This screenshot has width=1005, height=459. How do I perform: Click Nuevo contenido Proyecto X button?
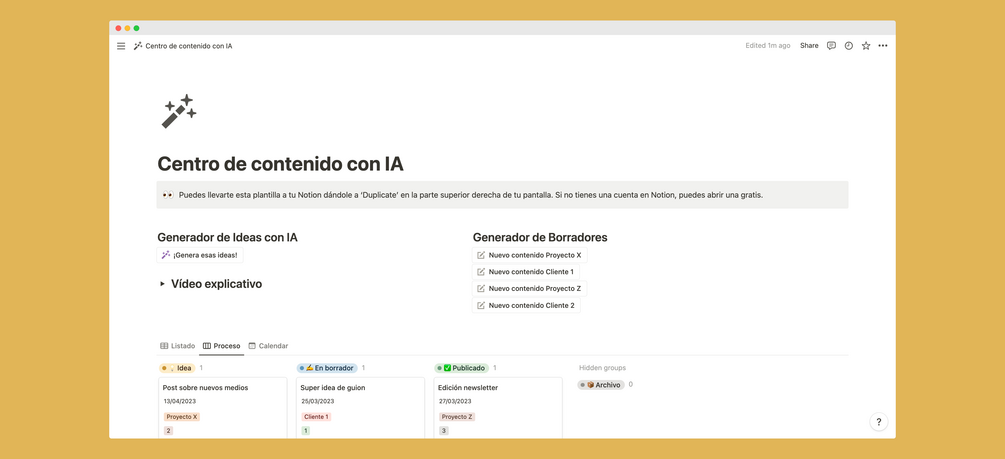[529, 255]
